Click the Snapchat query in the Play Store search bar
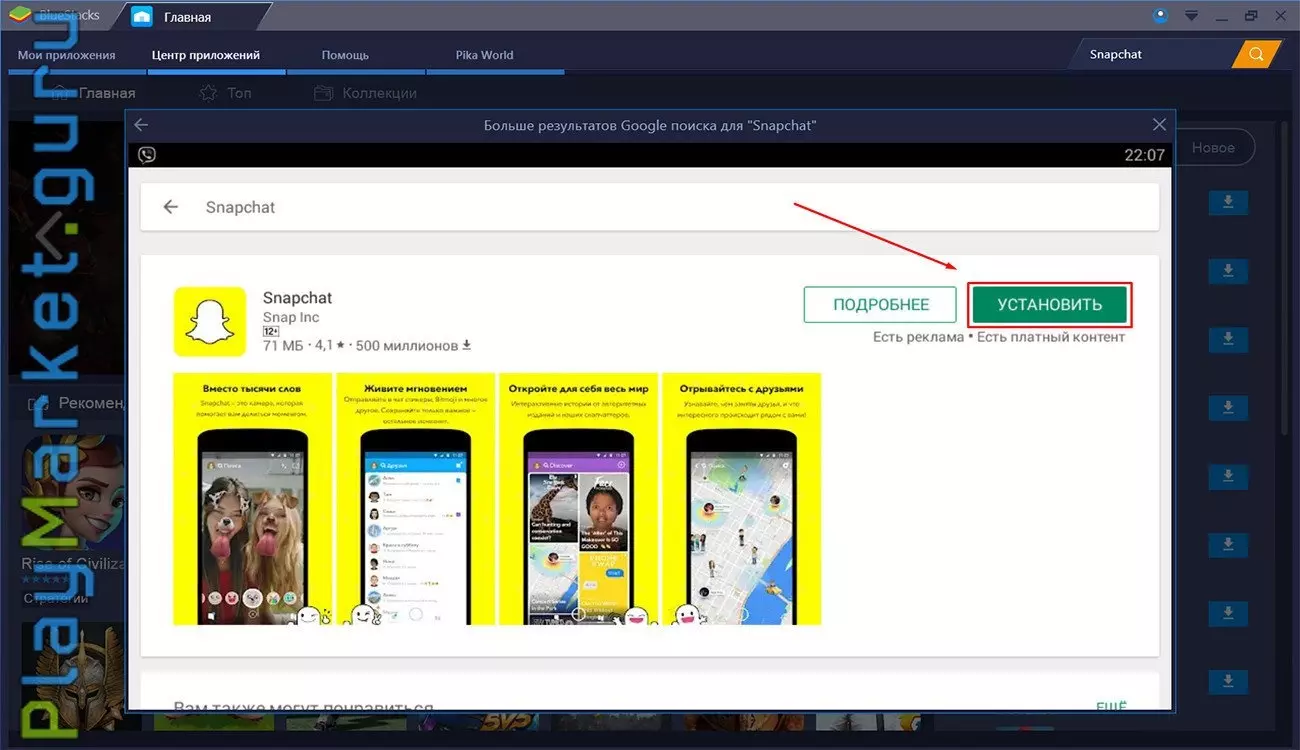1300x750 pixels. click(x=240, y=207)
